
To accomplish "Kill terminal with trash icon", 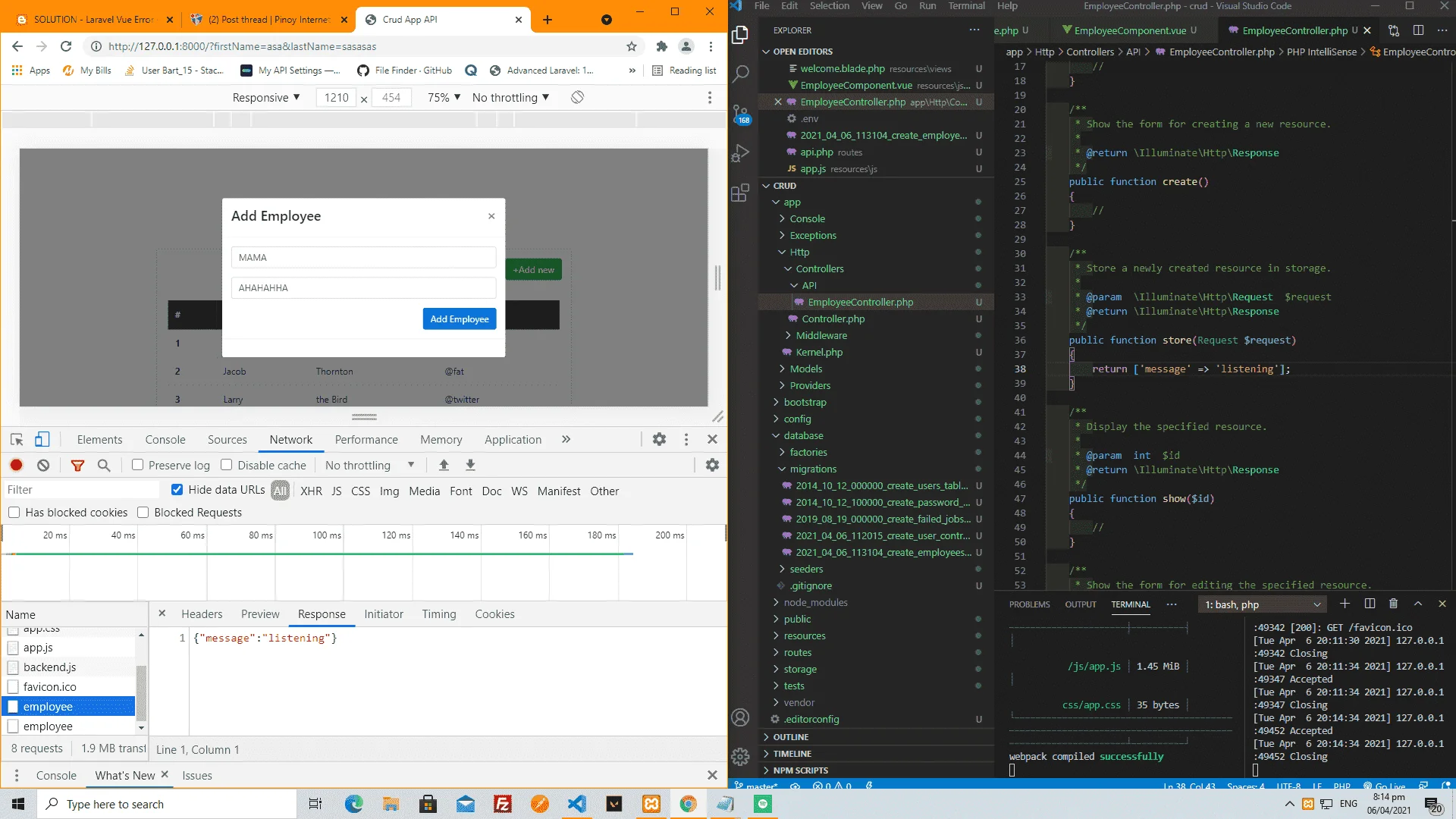I will 1393,604.
